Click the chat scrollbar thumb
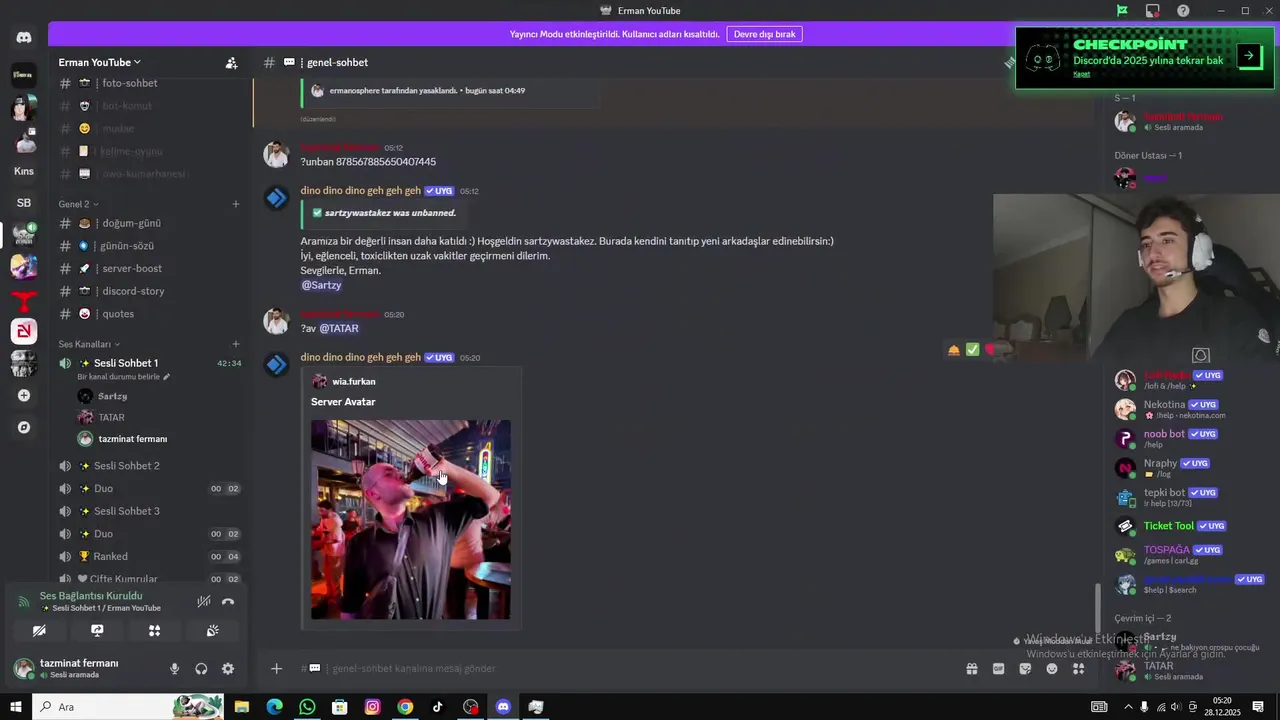Screen dimensions: 1280x720 point(1097,608)
